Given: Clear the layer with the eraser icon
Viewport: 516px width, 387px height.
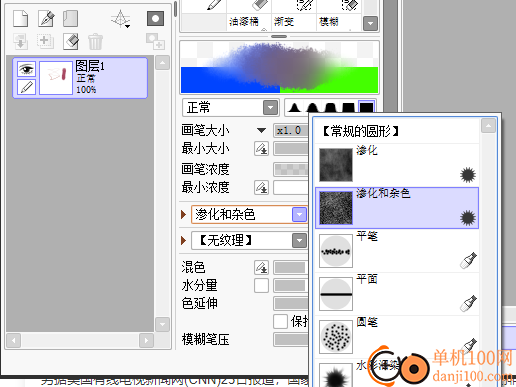Looking at the screenshot, I should pyautogui.click(x=71, y=42).
